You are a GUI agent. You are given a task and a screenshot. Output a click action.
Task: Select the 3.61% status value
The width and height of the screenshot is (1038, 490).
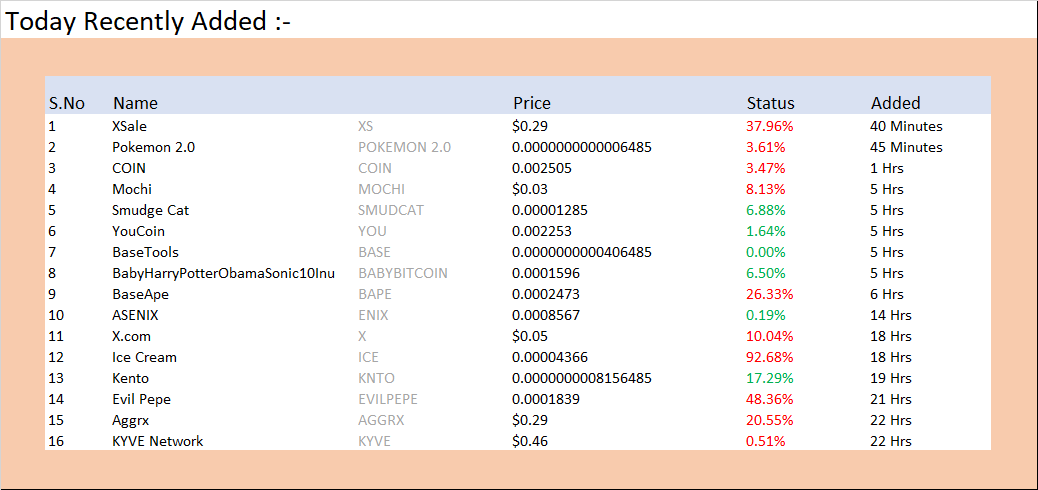pyautogui.click(x=765, y=147)
